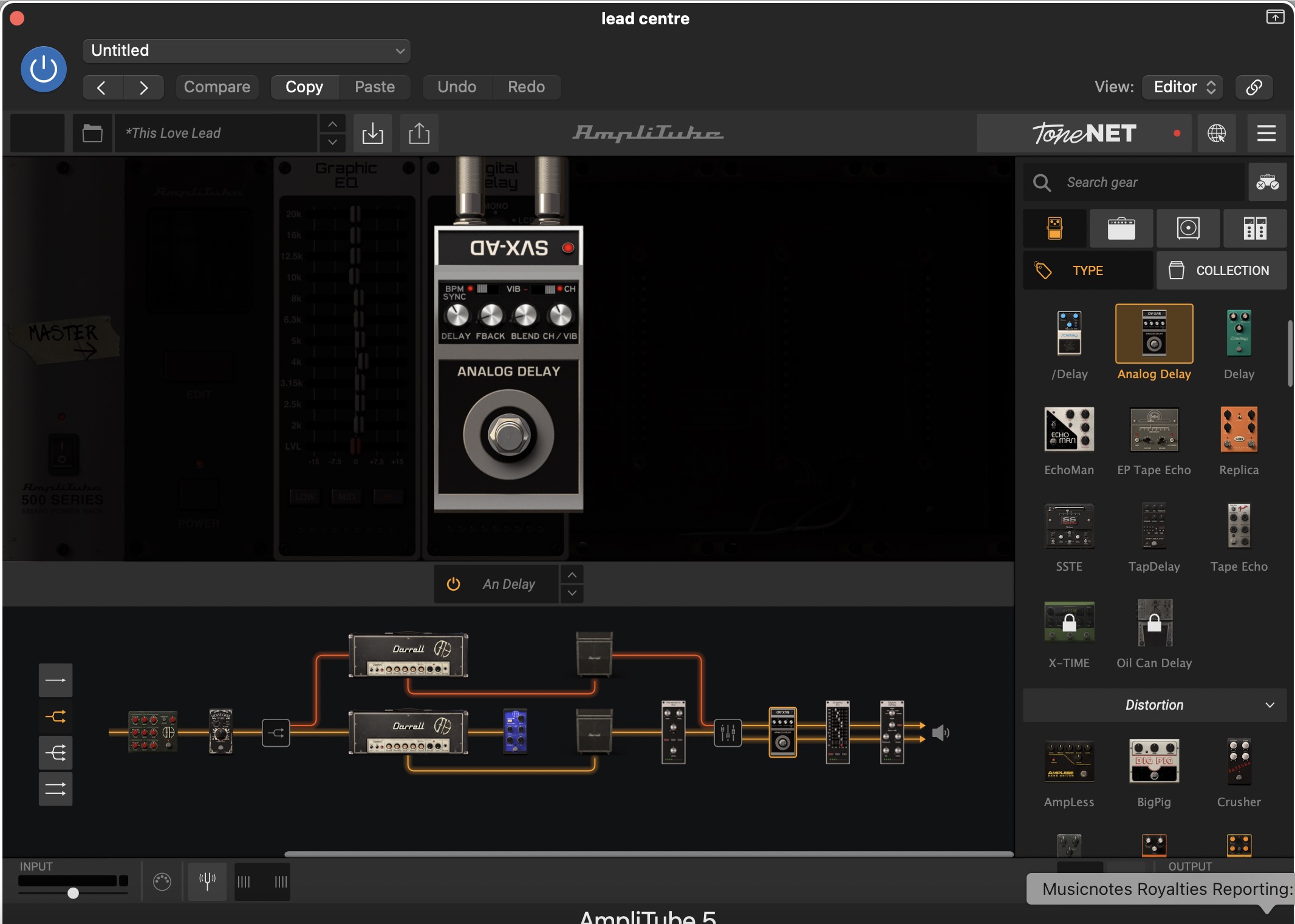Click the custom shop cart icon

tap(1268, 182)
